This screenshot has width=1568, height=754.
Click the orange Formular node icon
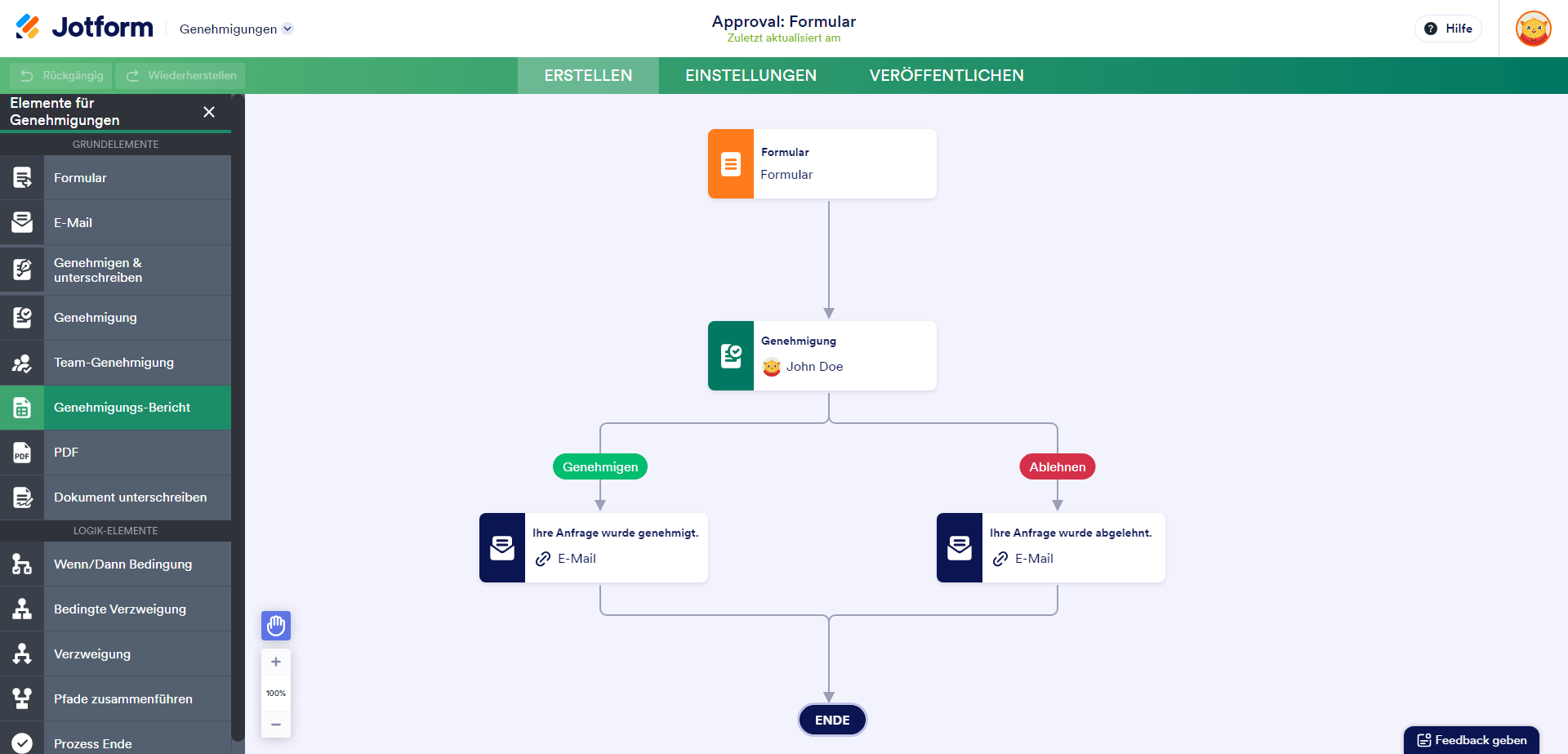tap(731, 164)
